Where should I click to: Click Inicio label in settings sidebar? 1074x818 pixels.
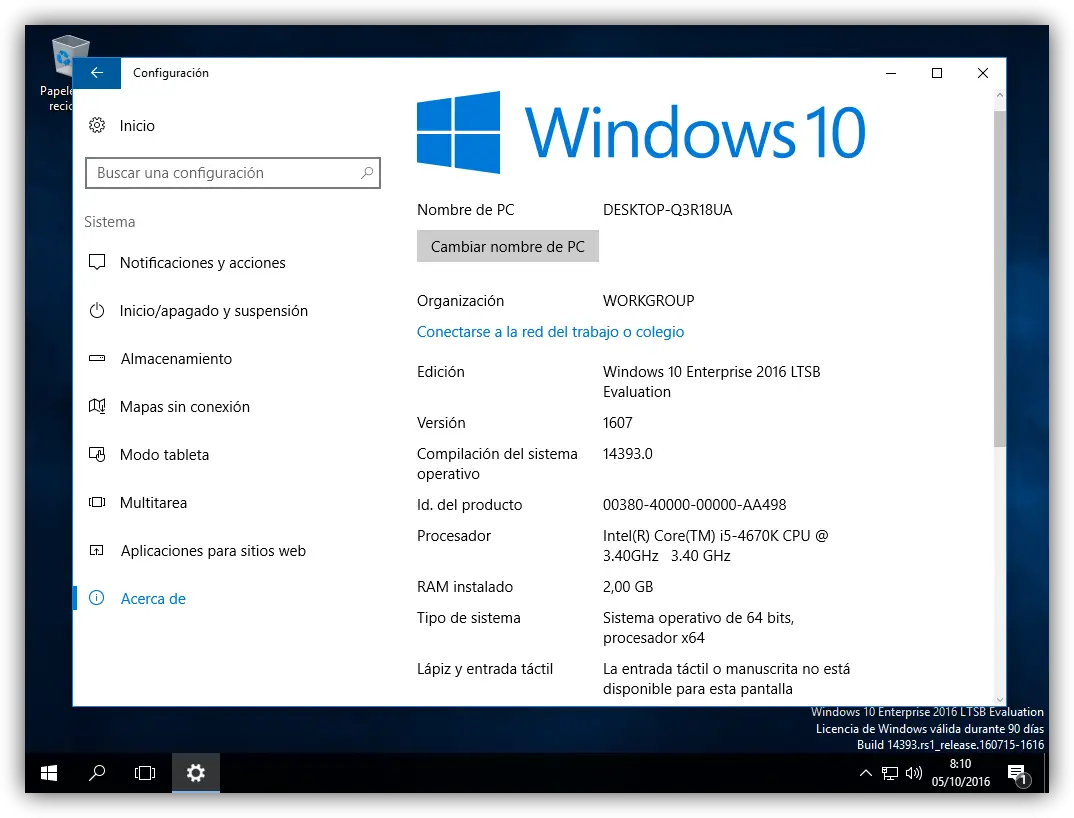point(137,126)
